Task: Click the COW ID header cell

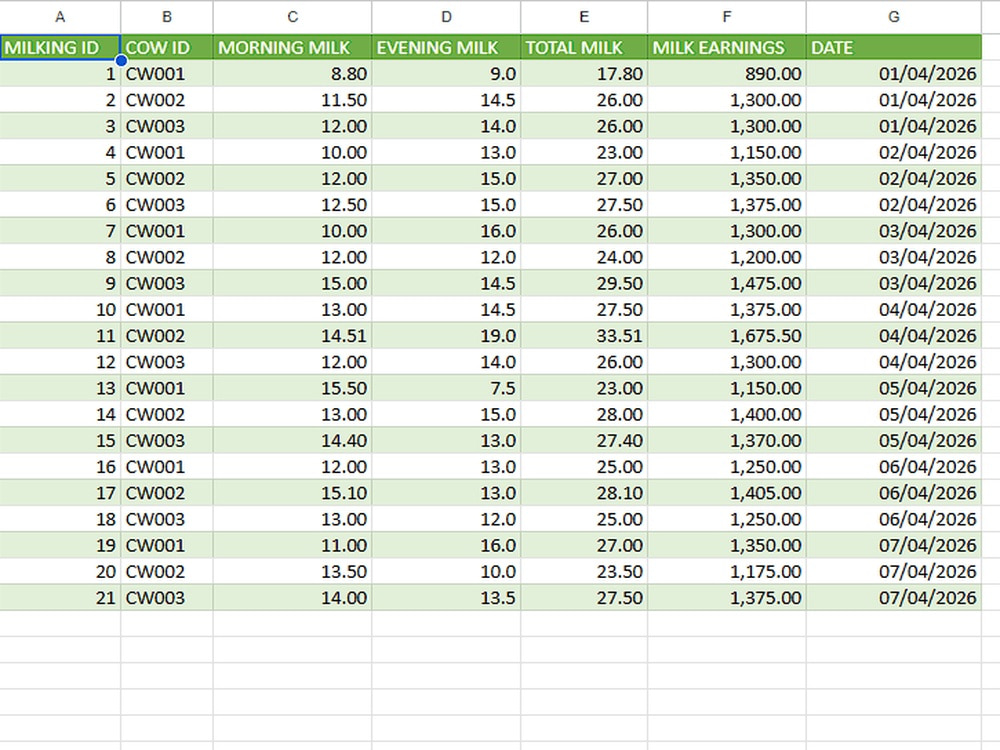Action: pos(166,48)
